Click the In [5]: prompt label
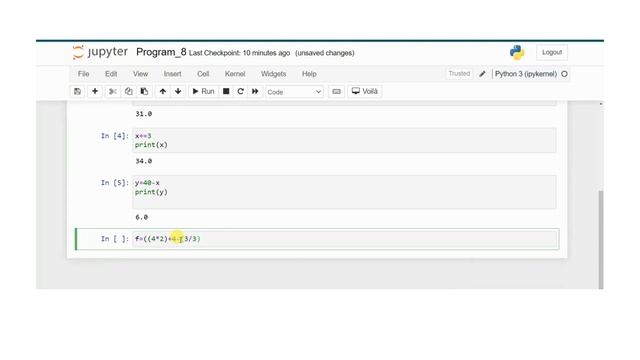 tap(115, 183)
